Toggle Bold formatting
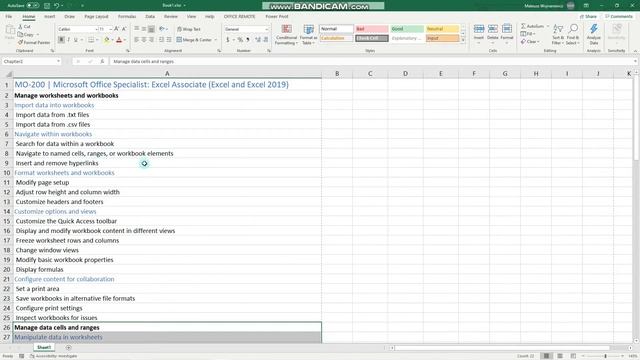The width and height of the screenshot is (640, 360). coord(61,40)
